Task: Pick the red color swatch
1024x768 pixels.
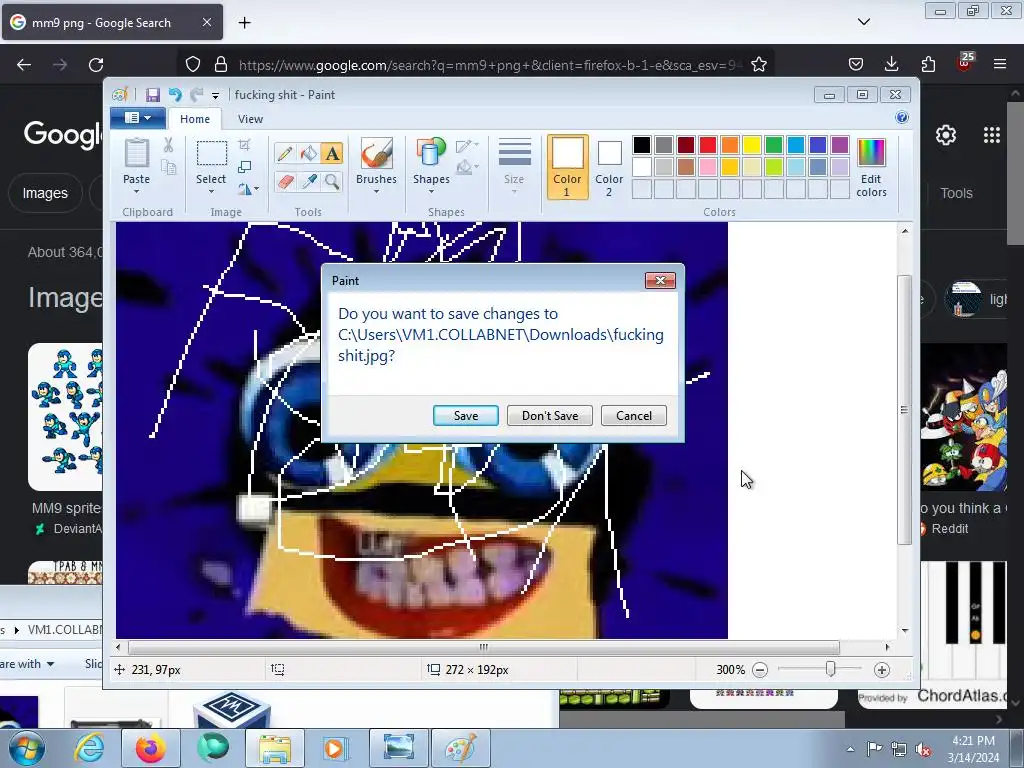Action: coord(707,144)
